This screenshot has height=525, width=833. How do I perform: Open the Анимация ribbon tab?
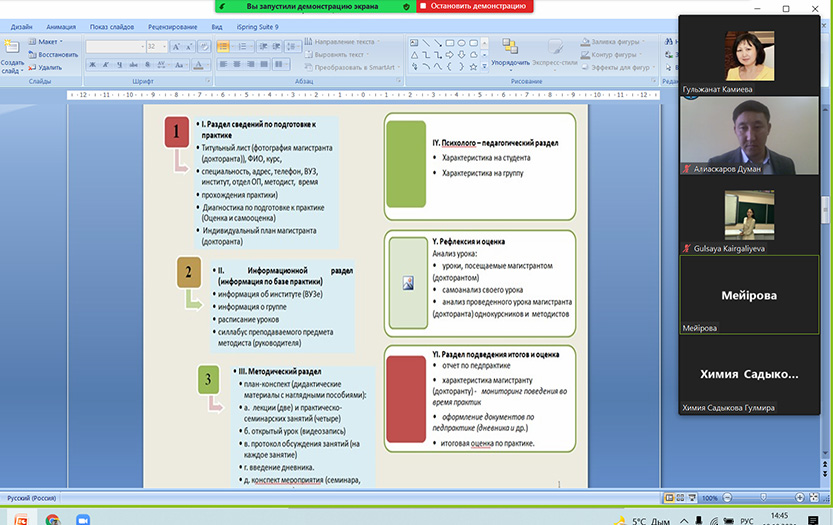(x=61, y=27)
